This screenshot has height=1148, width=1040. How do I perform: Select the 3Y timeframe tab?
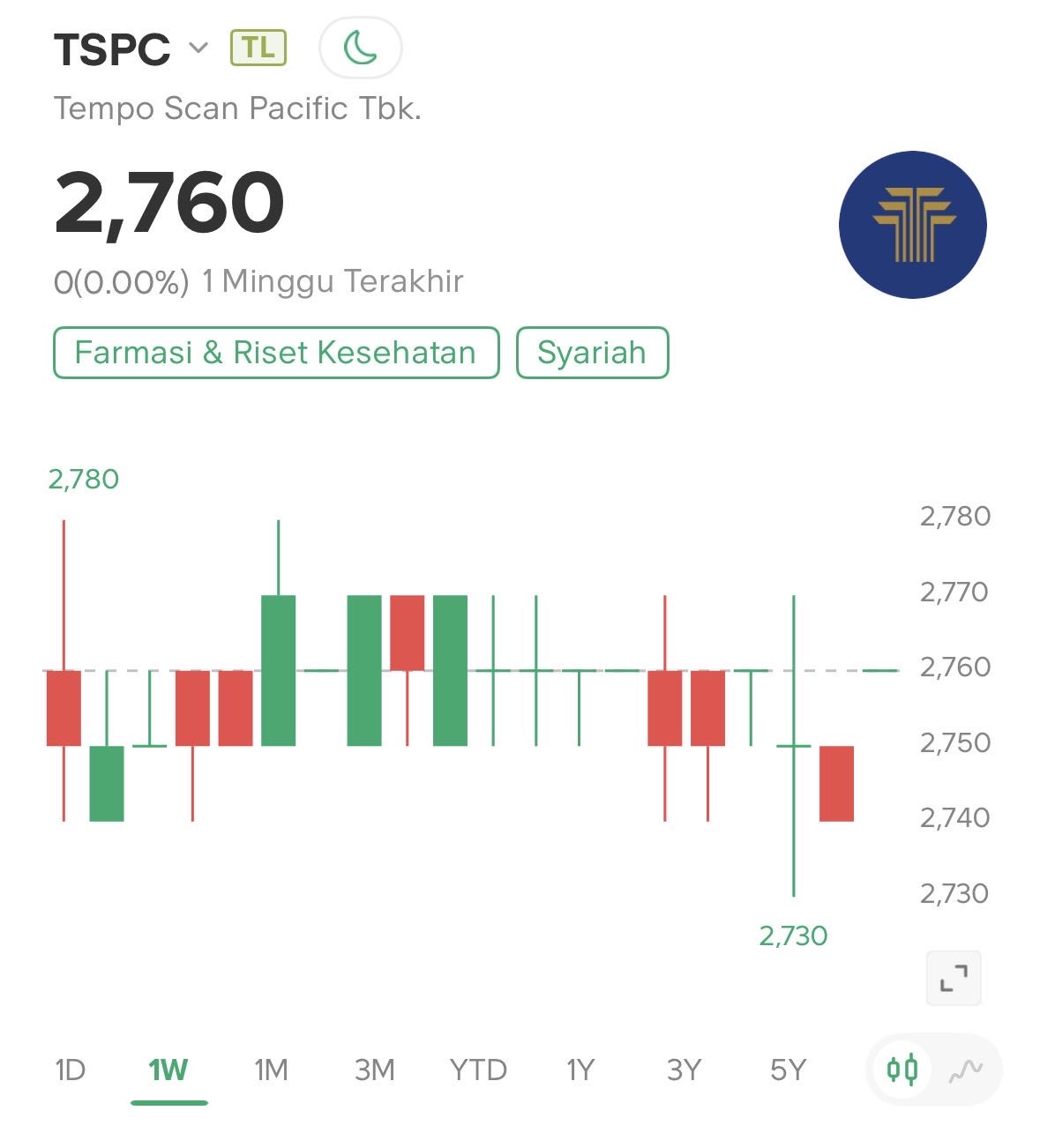point(684,1070)
